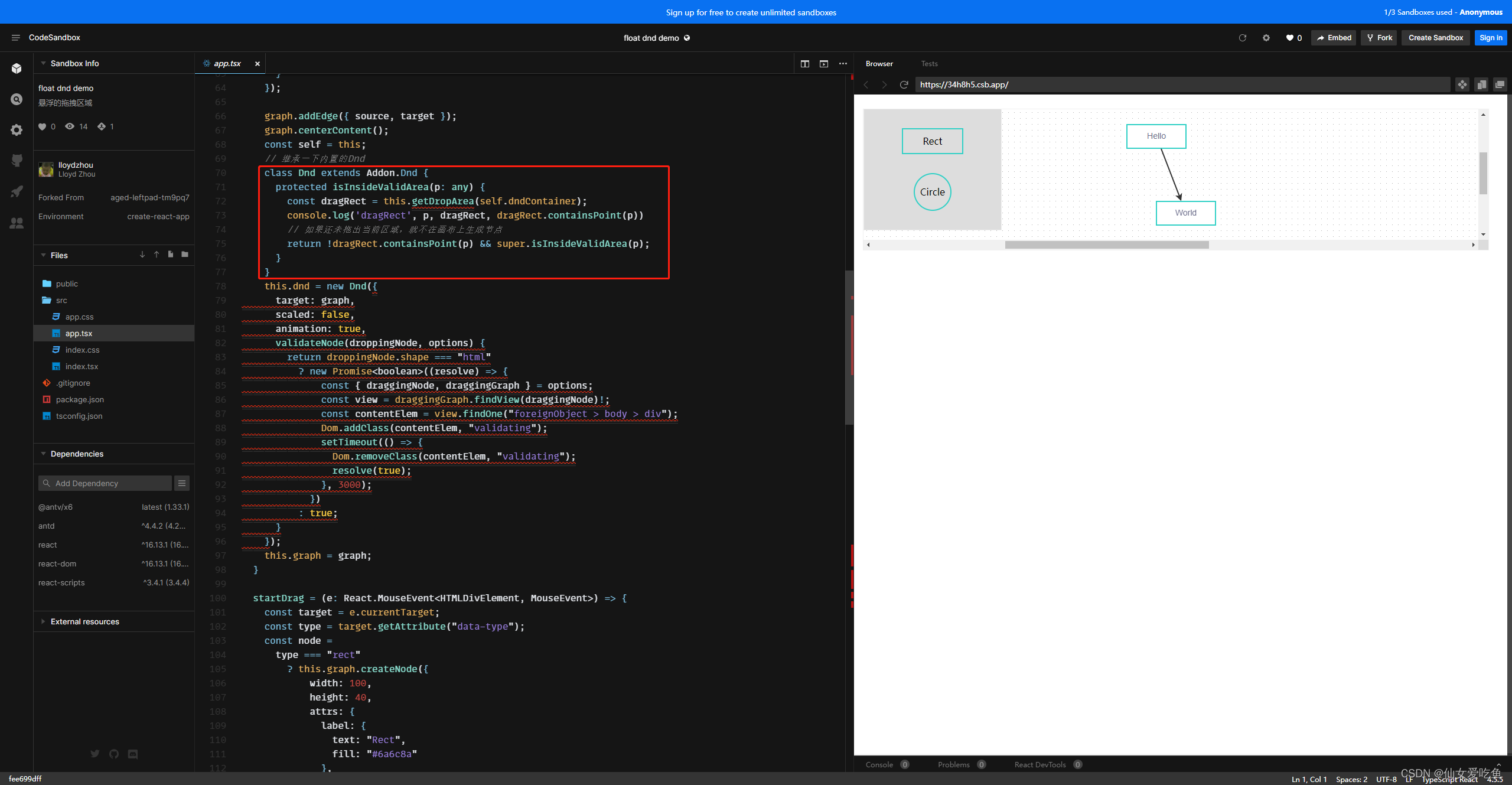Refresh the browser preview page
The image size is (1512, 785).
click(x=904, y=84)
